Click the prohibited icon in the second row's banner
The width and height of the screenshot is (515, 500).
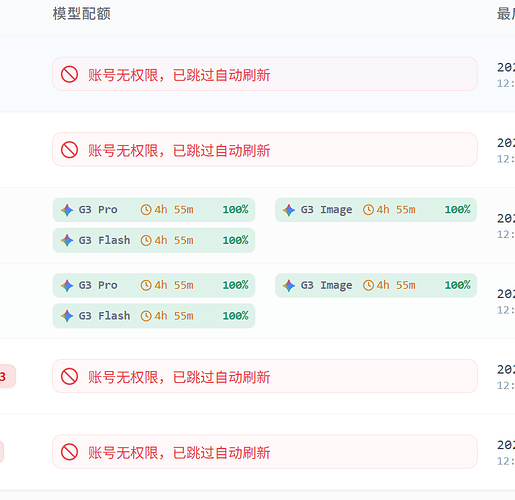69,150
